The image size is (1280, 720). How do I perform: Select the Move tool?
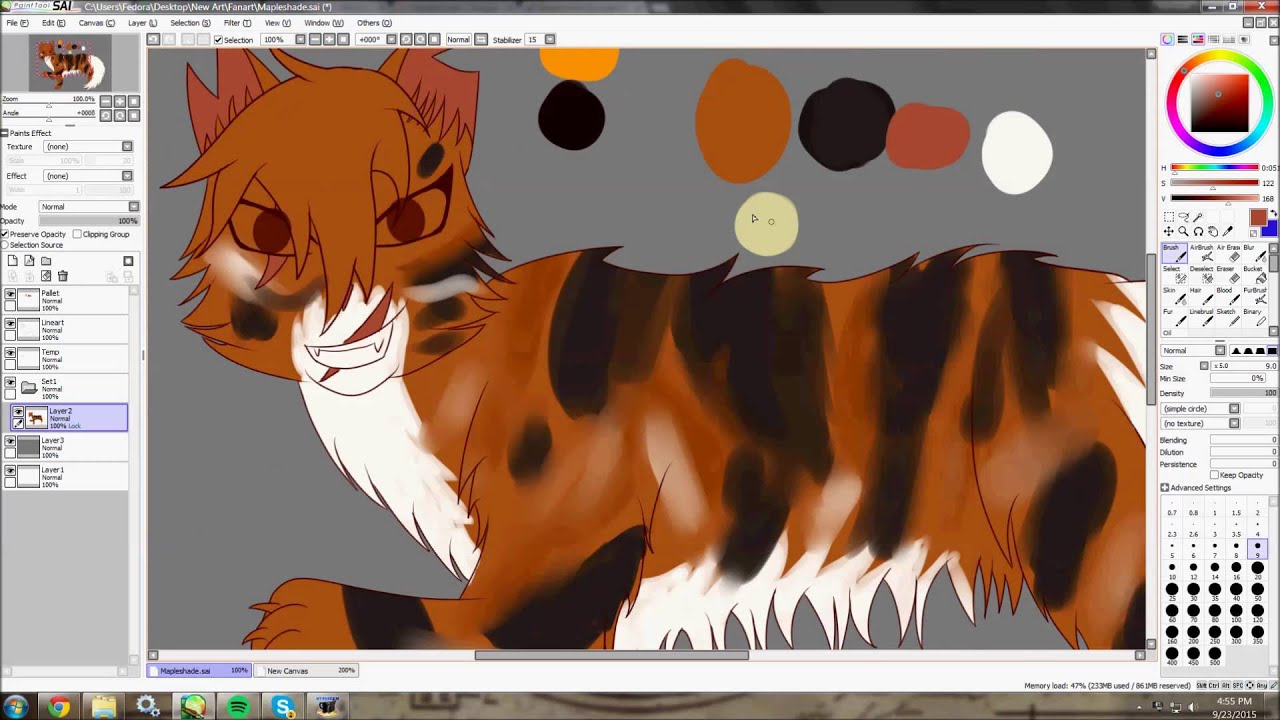coord(1169,231)
